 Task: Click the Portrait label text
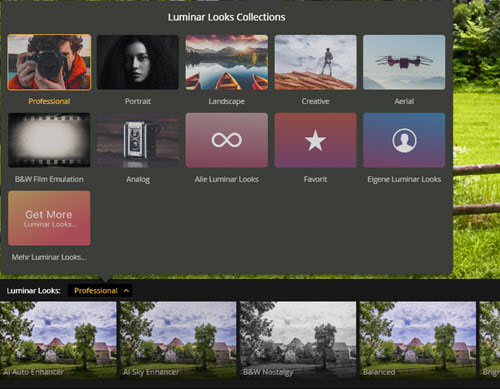[138, 101]
